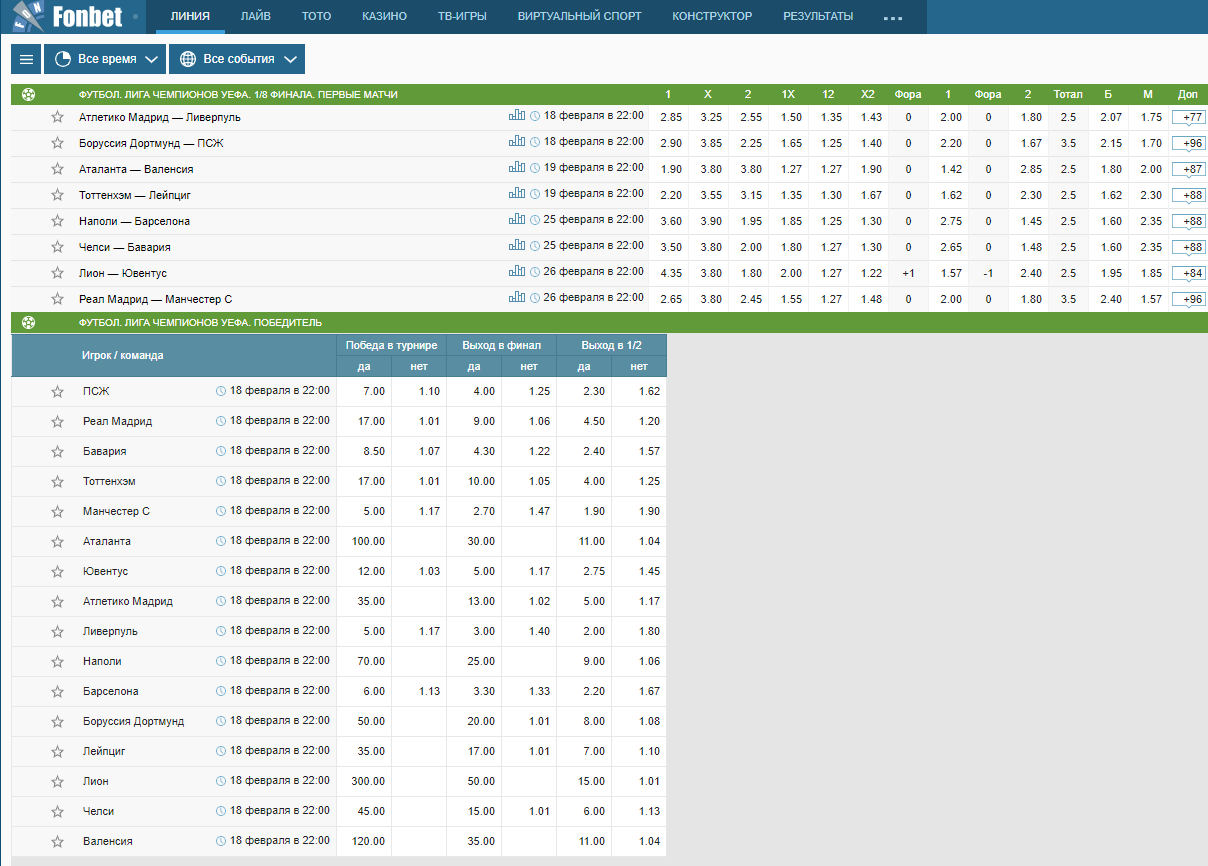This screenshot has height=866, width=1208.
Task: Expand +84 extra markets for Лион — Ювентус
Action: click(1188, 273)
